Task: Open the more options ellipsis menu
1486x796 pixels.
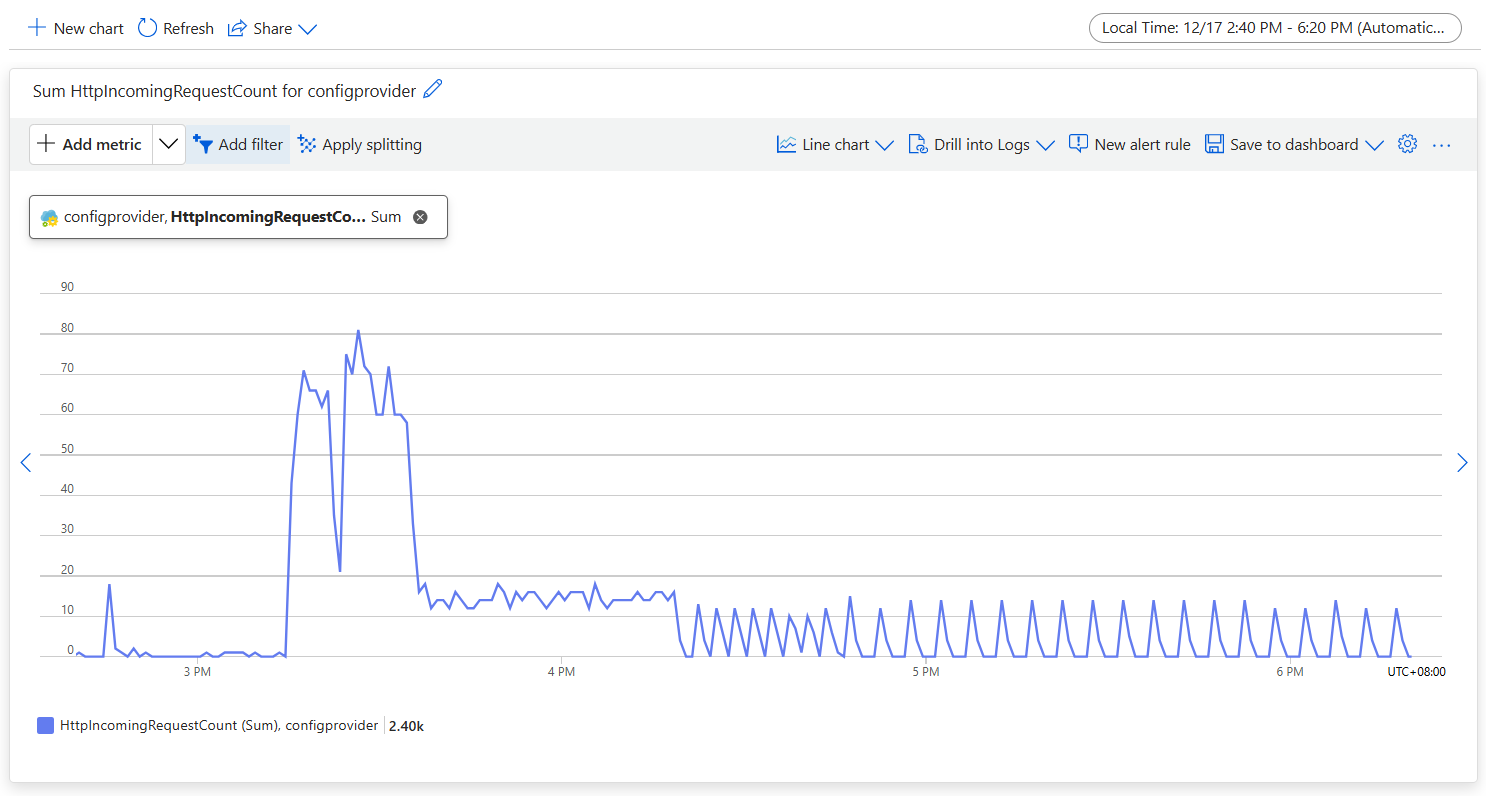Action: pyautogui.click(x=1441, y=144)
